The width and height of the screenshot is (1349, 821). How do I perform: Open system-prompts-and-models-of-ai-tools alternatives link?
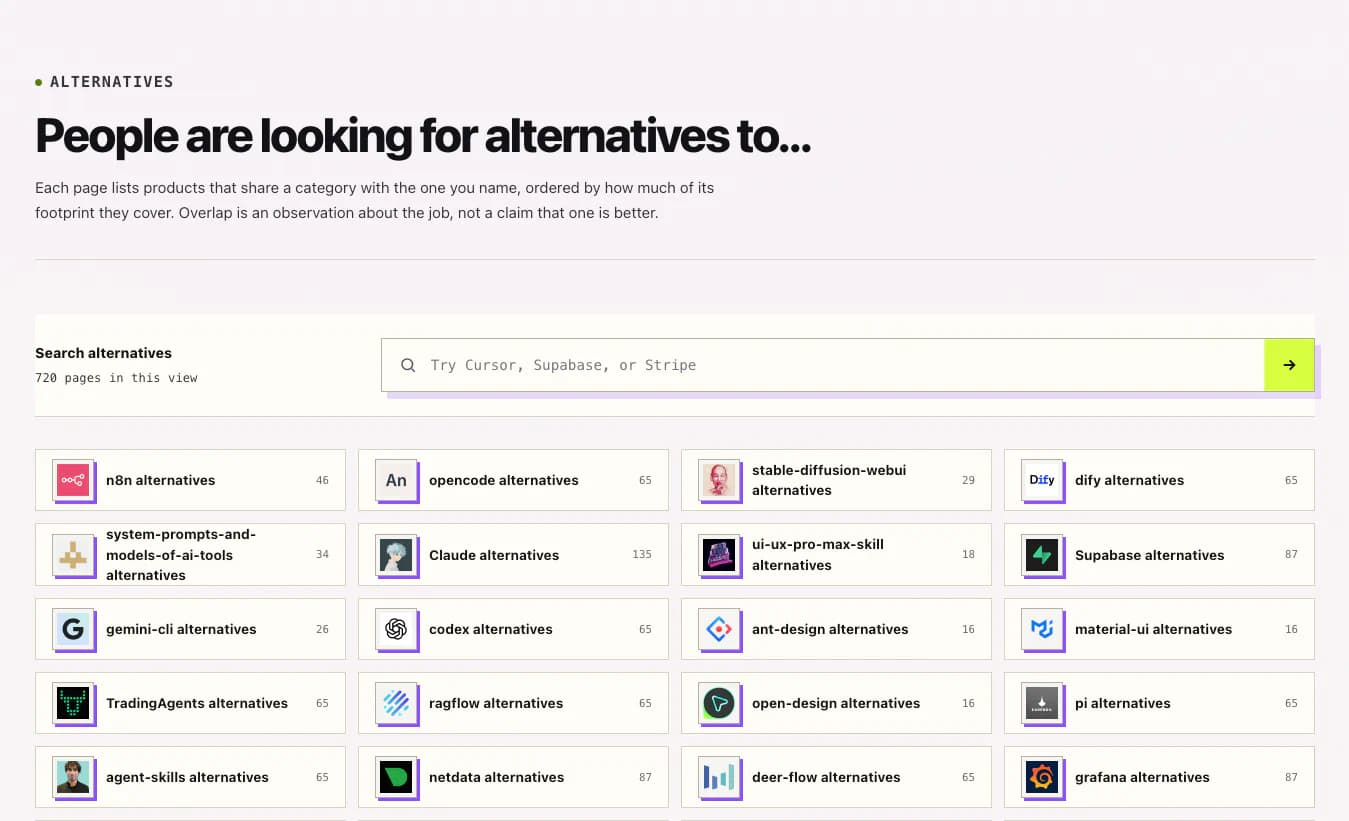click(x=190, y=555)
